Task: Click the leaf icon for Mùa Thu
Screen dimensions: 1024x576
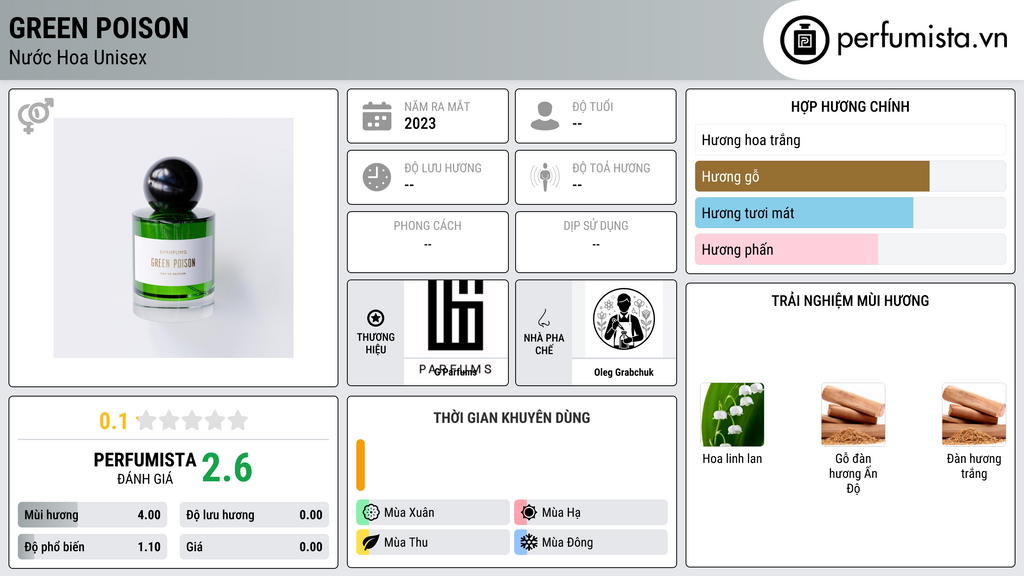Action: tap(371, 542)
